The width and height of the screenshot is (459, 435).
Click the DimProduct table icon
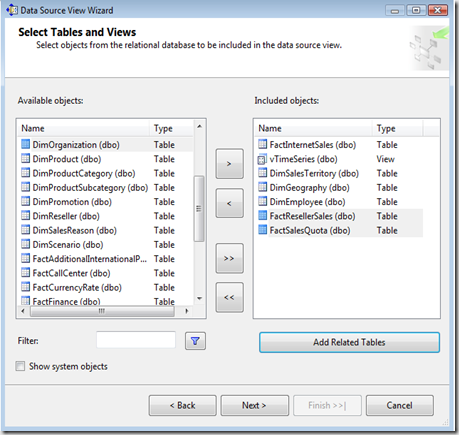pyautogui.click(x=26, y=158)
